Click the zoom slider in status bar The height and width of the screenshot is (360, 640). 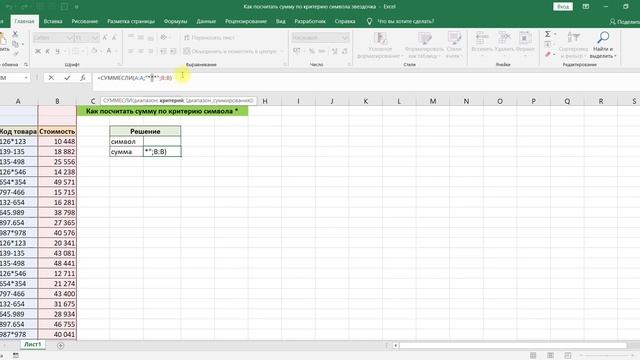608,356
